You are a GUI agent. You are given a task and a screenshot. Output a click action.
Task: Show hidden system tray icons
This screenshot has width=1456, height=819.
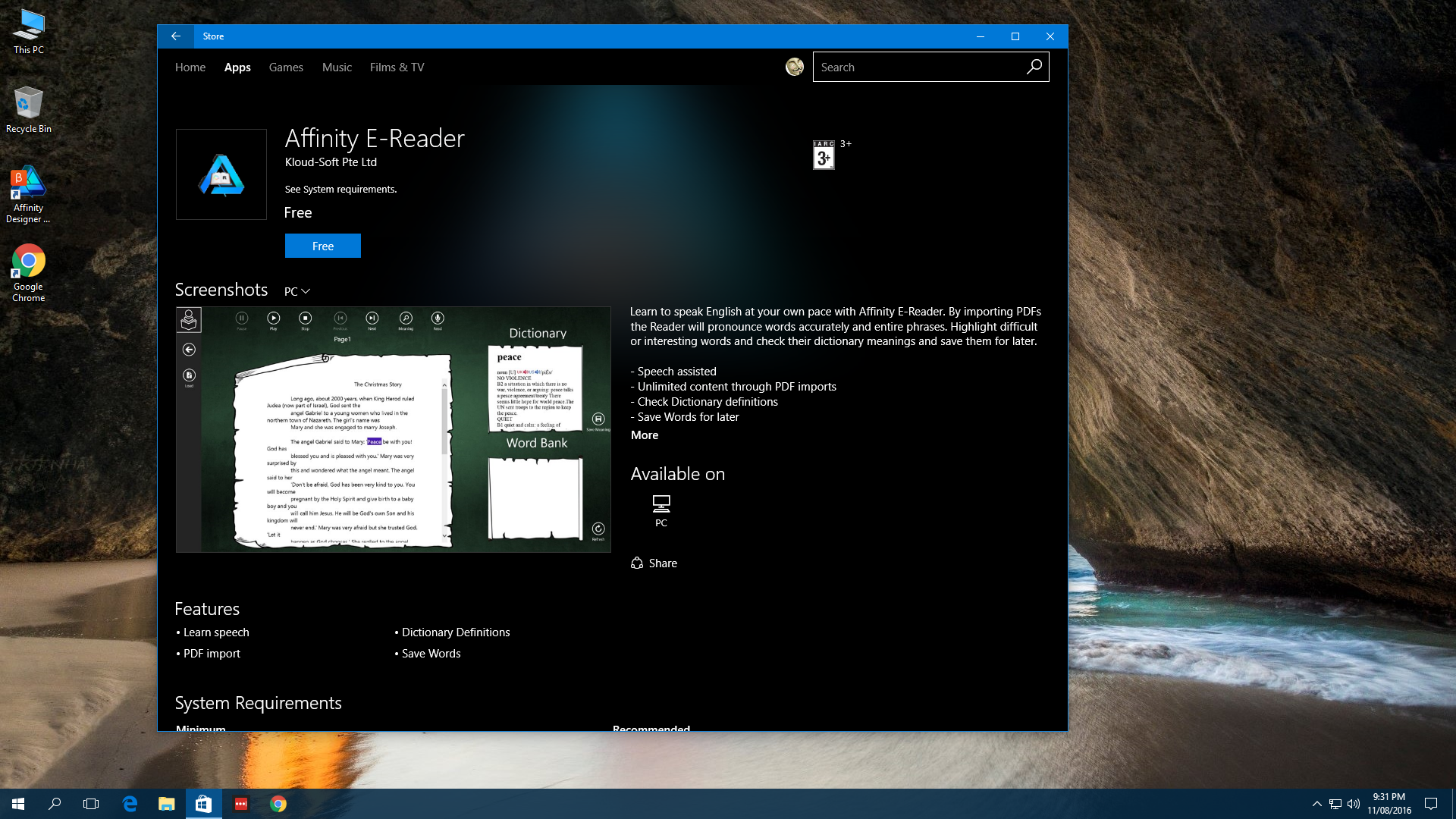(x=1317, y=804)
